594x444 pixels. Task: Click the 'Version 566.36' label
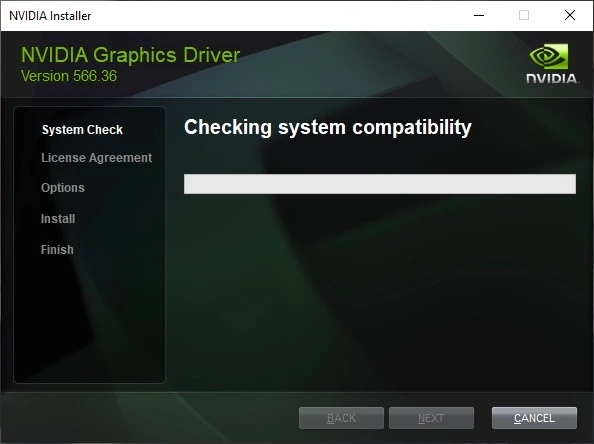(x=69, y=76)
